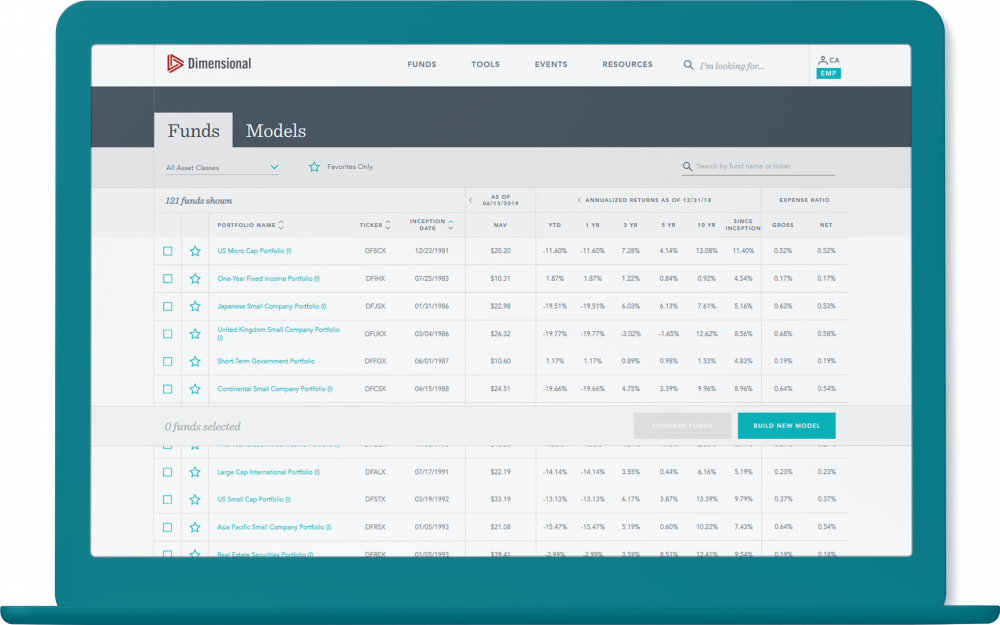Switch to the Funds tab

coord(193,130)
